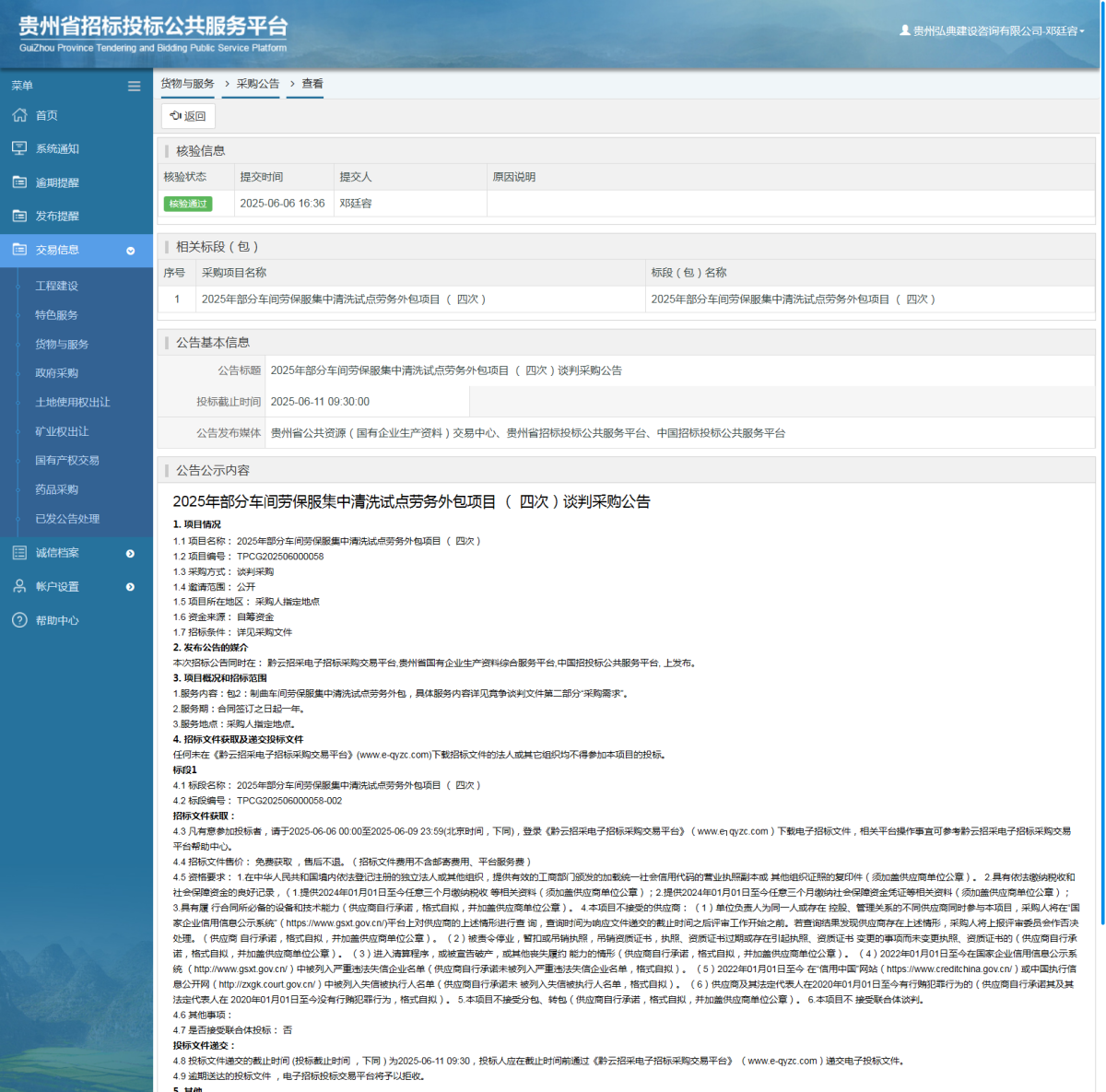Click the 发布提醒 notice icon
The image size is (1106, 1092).
[19, 215]
